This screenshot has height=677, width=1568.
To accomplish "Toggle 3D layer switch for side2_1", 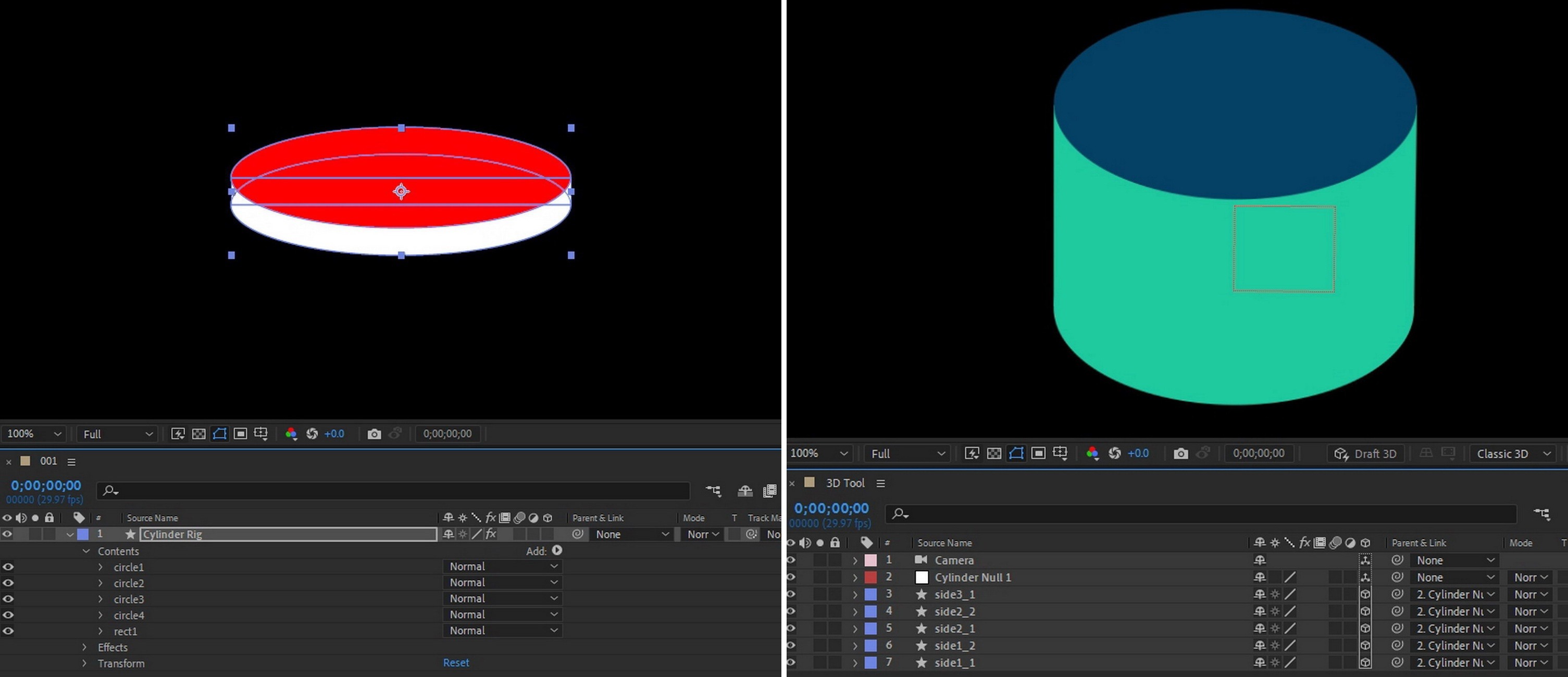I will tap(1365, 629).
